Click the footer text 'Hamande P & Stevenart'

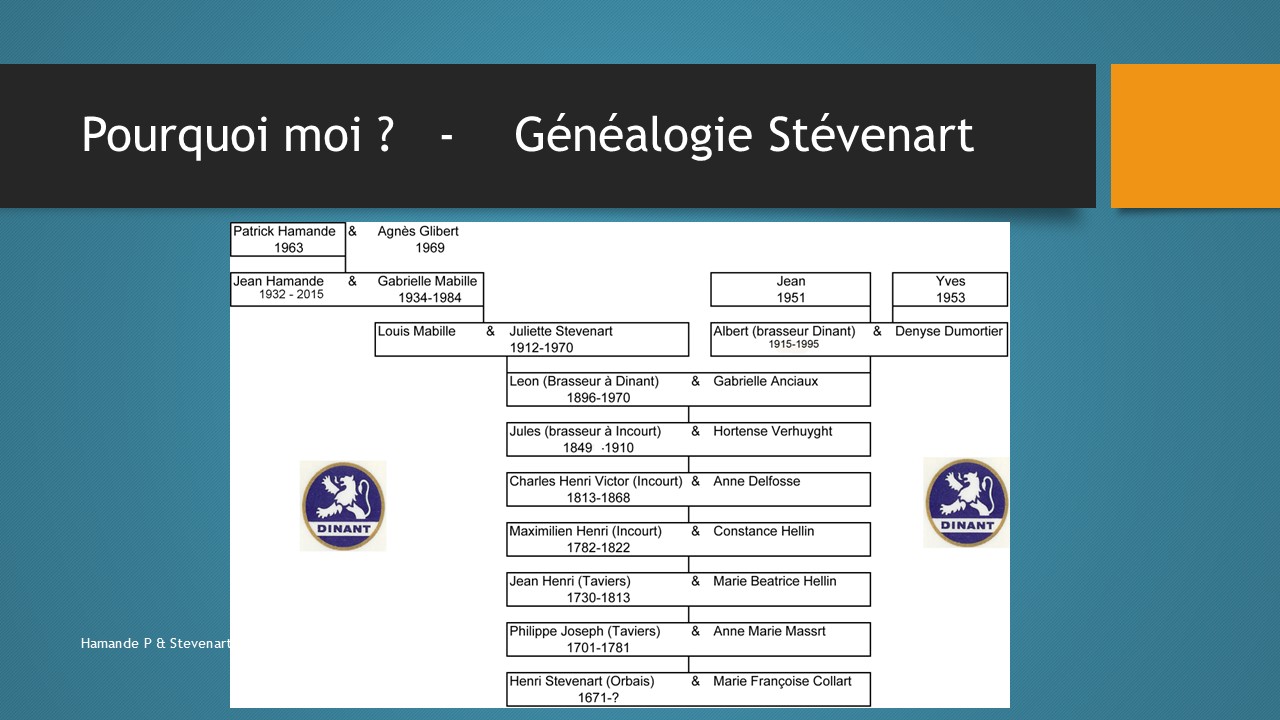tap(156, 643)
